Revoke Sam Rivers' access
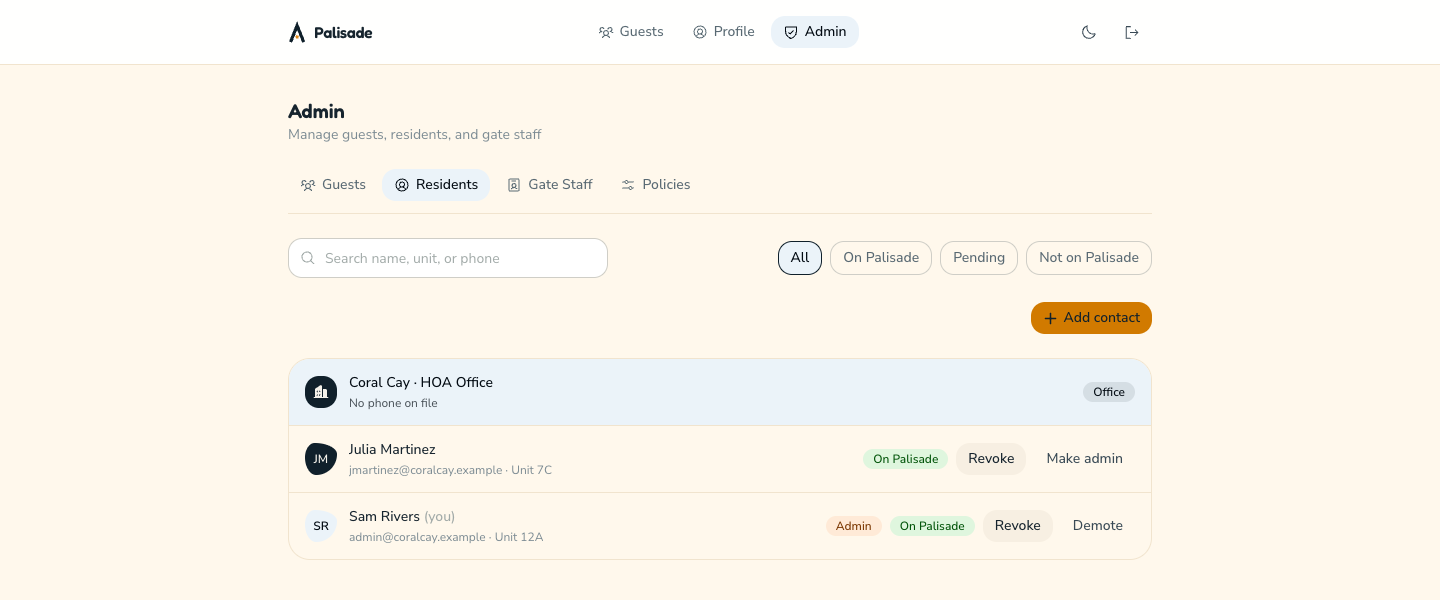 click(1018, 526)
